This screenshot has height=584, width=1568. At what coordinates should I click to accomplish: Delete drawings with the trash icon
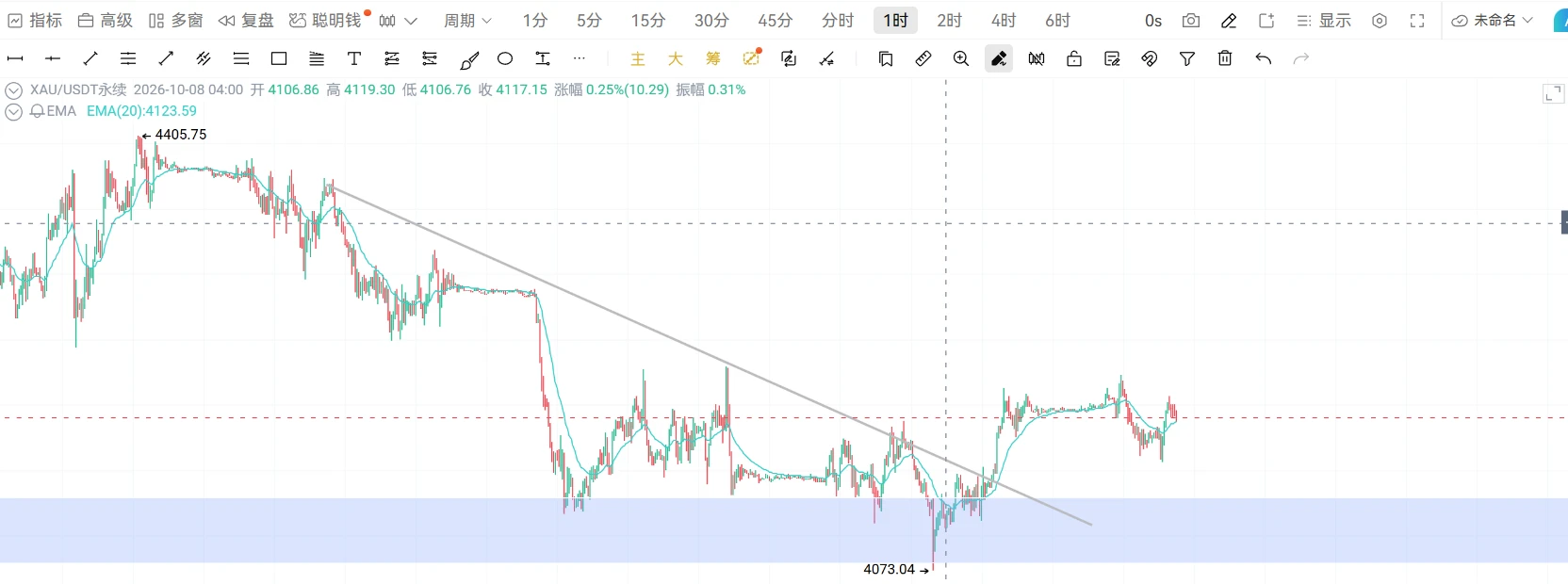click(x=1225, y=58)
